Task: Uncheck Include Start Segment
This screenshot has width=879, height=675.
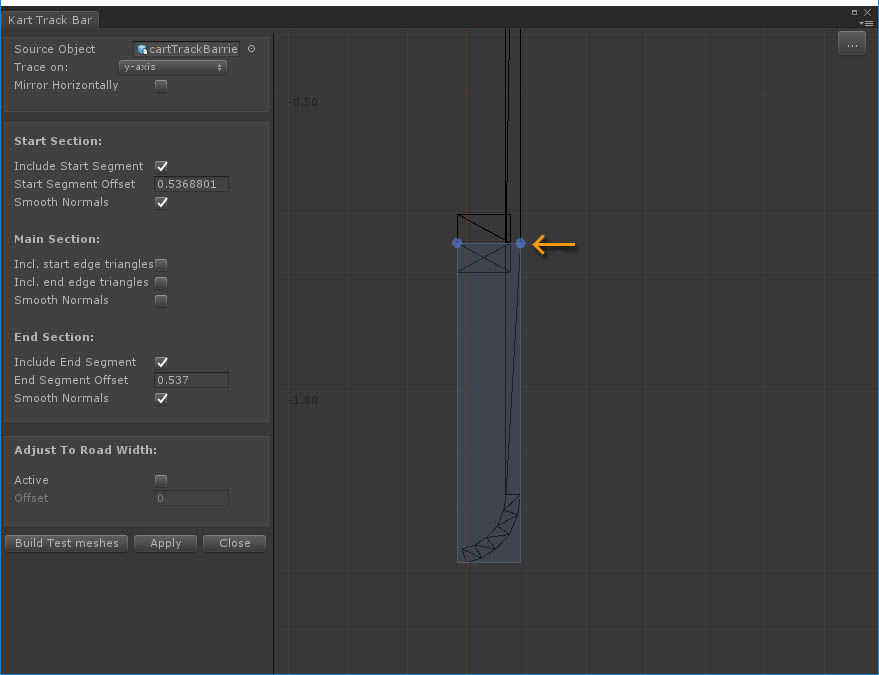Action: (161, 167)
